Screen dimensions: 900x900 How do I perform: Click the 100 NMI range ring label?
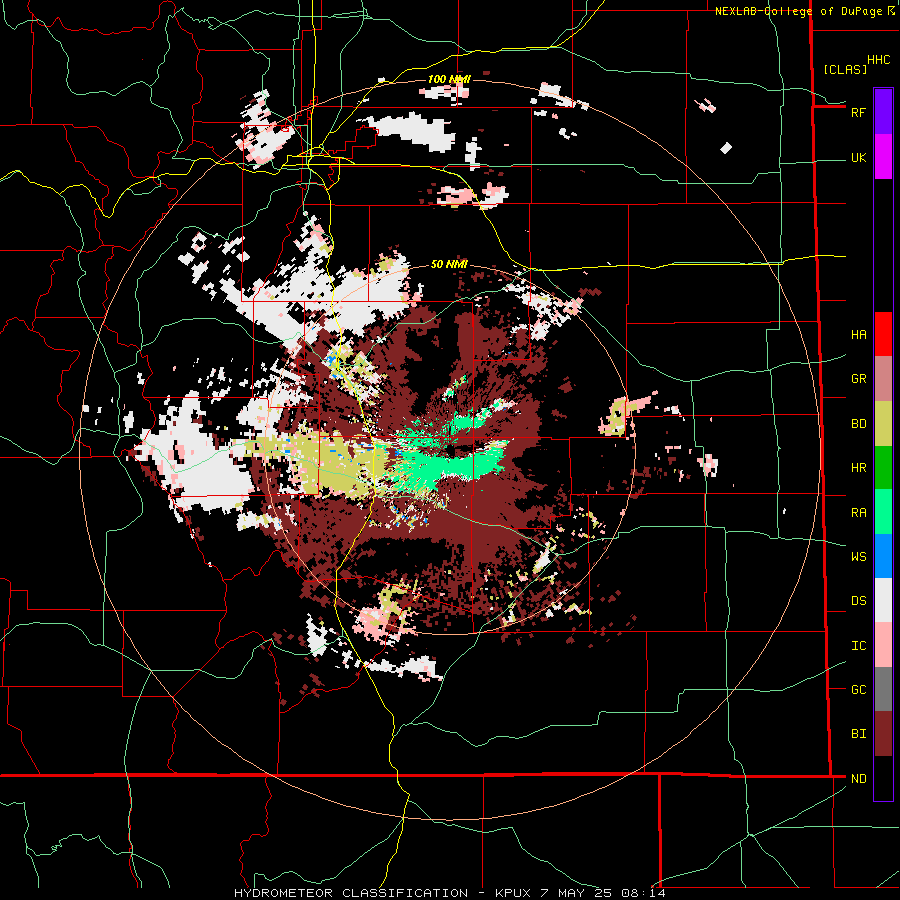click(x=449, y=79)
